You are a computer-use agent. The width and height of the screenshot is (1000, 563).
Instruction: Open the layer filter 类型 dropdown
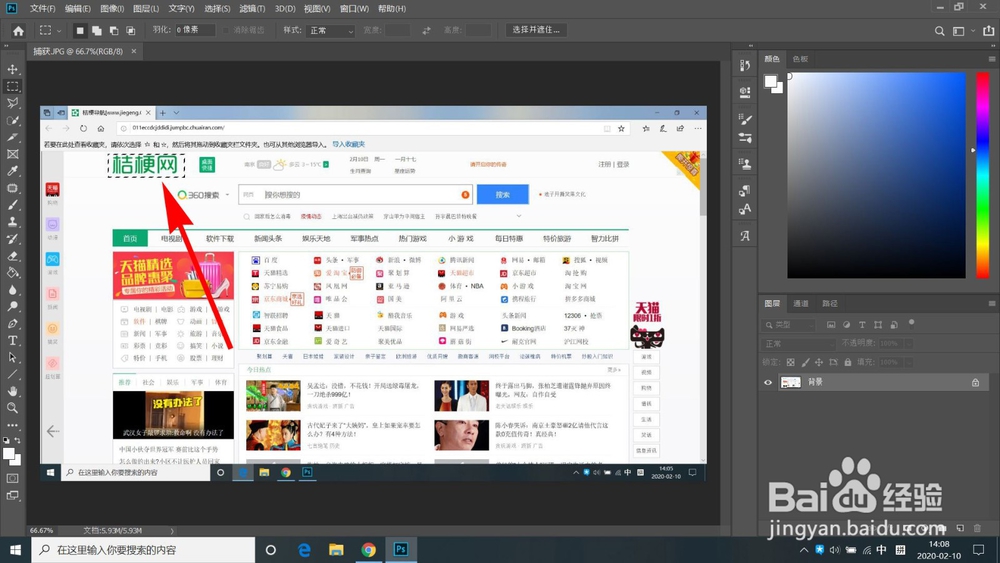pyautogui.click(x=790, y=325)
